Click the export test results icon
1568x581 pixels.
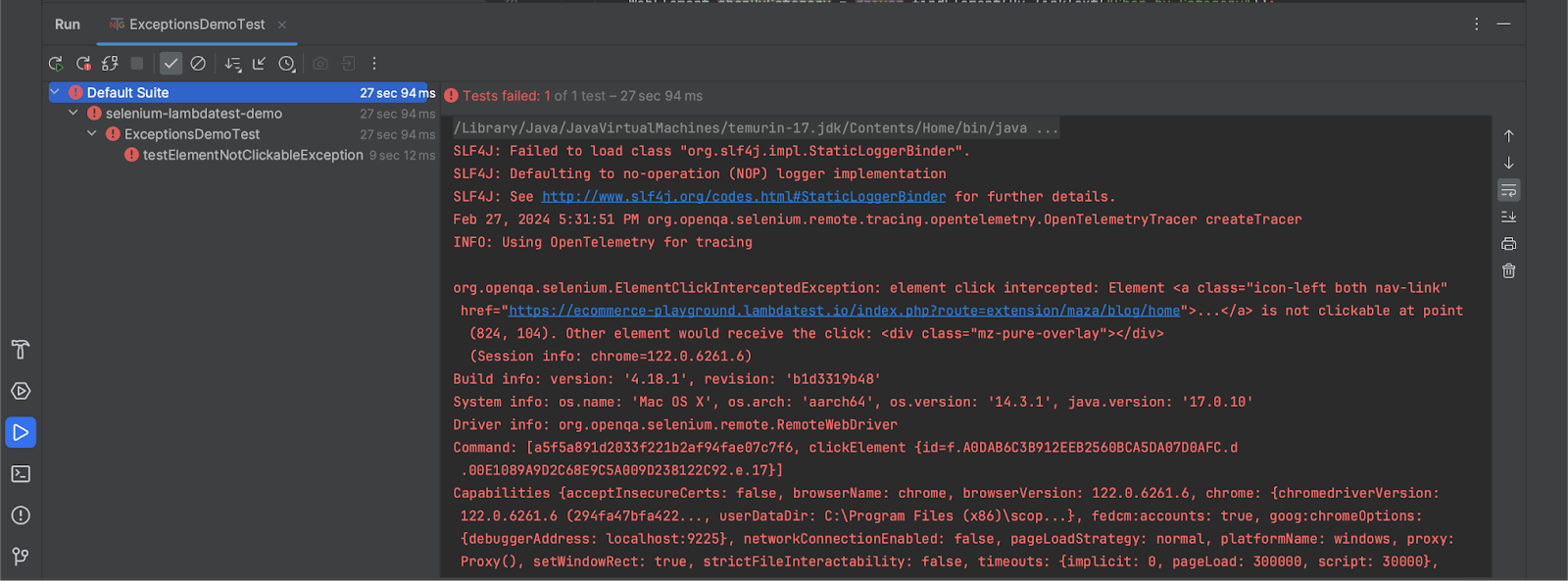(348, 64)
